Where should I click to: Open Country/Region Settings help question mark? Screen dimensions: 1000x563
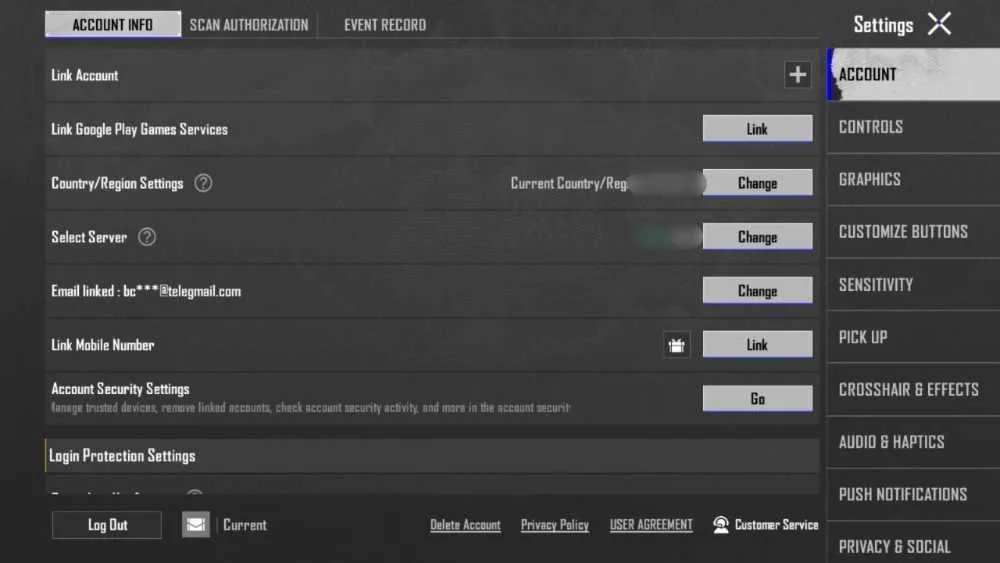pos(203,183)
